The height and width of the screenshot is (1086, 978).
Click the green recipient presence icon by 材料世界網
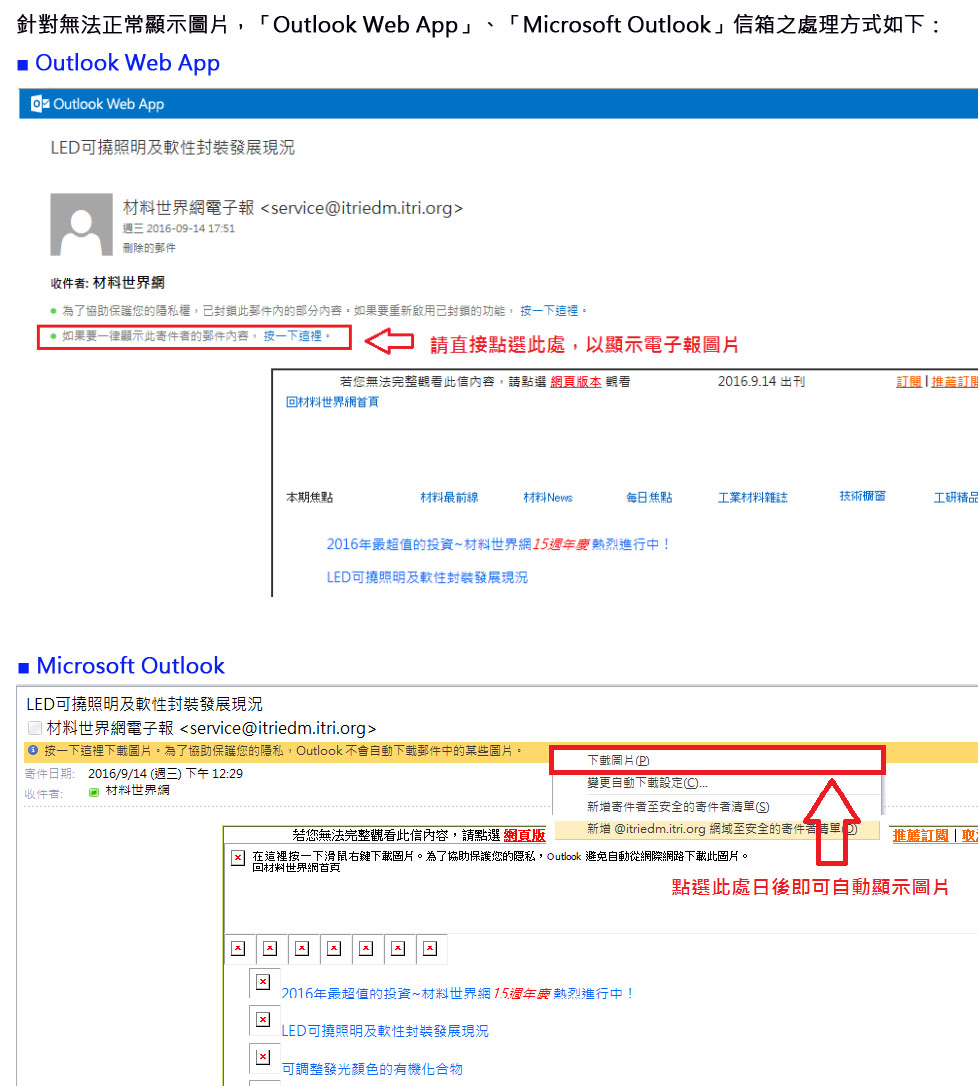(x=94, y=792)
